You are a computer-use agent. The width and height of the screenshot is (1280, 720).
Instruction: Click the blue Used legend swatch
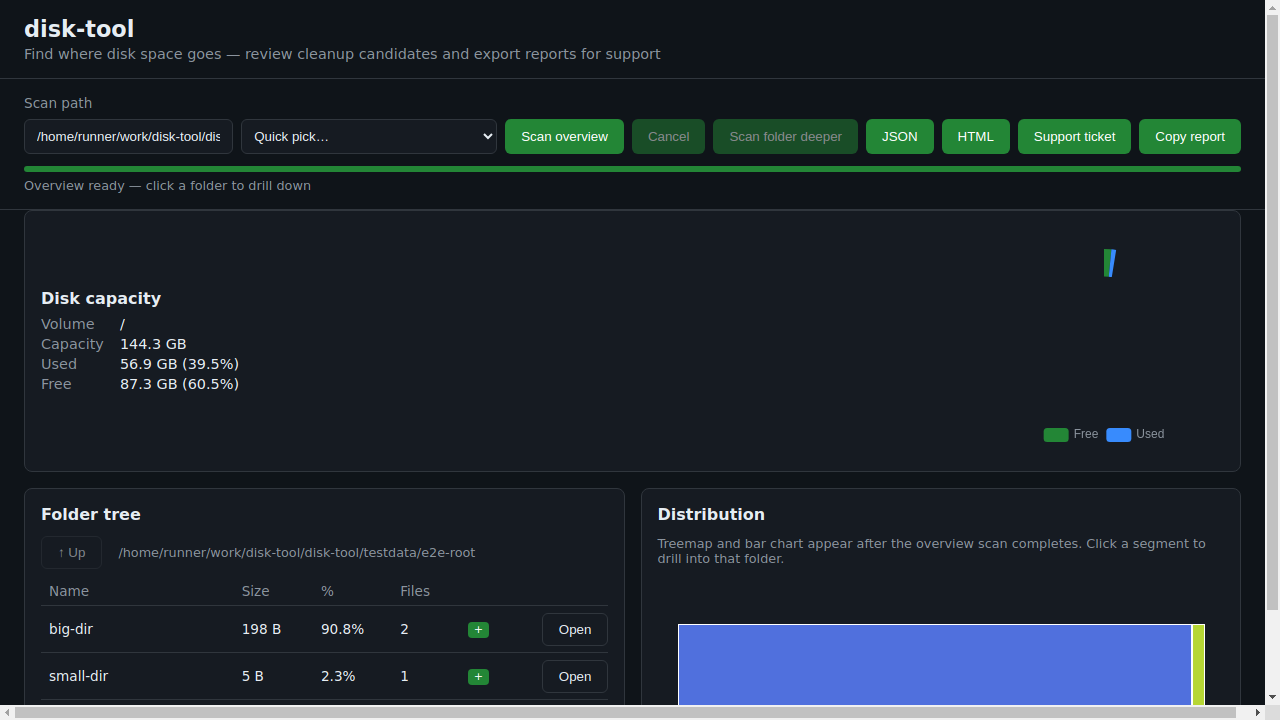click(x=1119, y=435)
